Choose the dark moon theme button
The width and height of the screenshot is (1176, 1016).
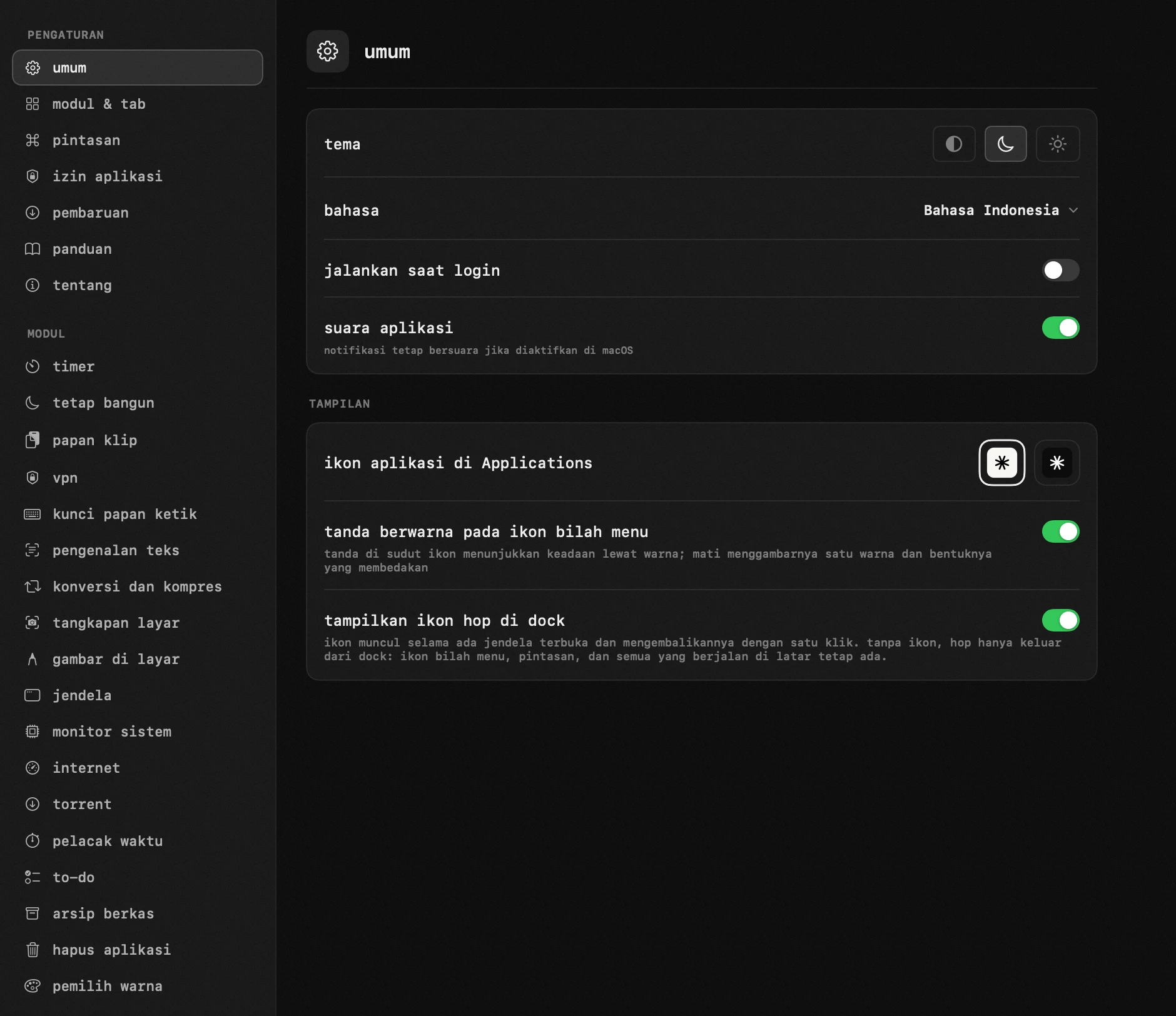pyautogui.click(x=1005, y=144)
